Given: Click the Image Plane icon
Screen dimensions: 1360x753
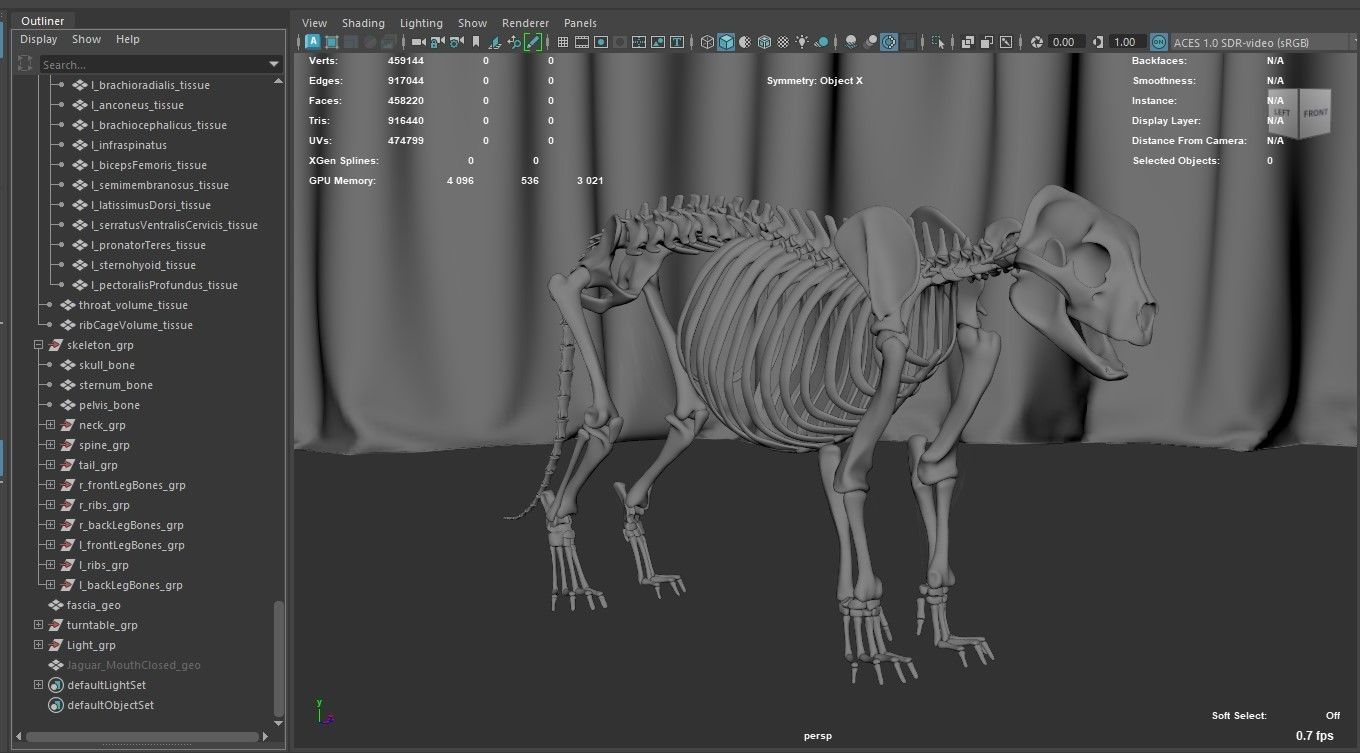Looking at the screenshot, I should tap(494, 42).
